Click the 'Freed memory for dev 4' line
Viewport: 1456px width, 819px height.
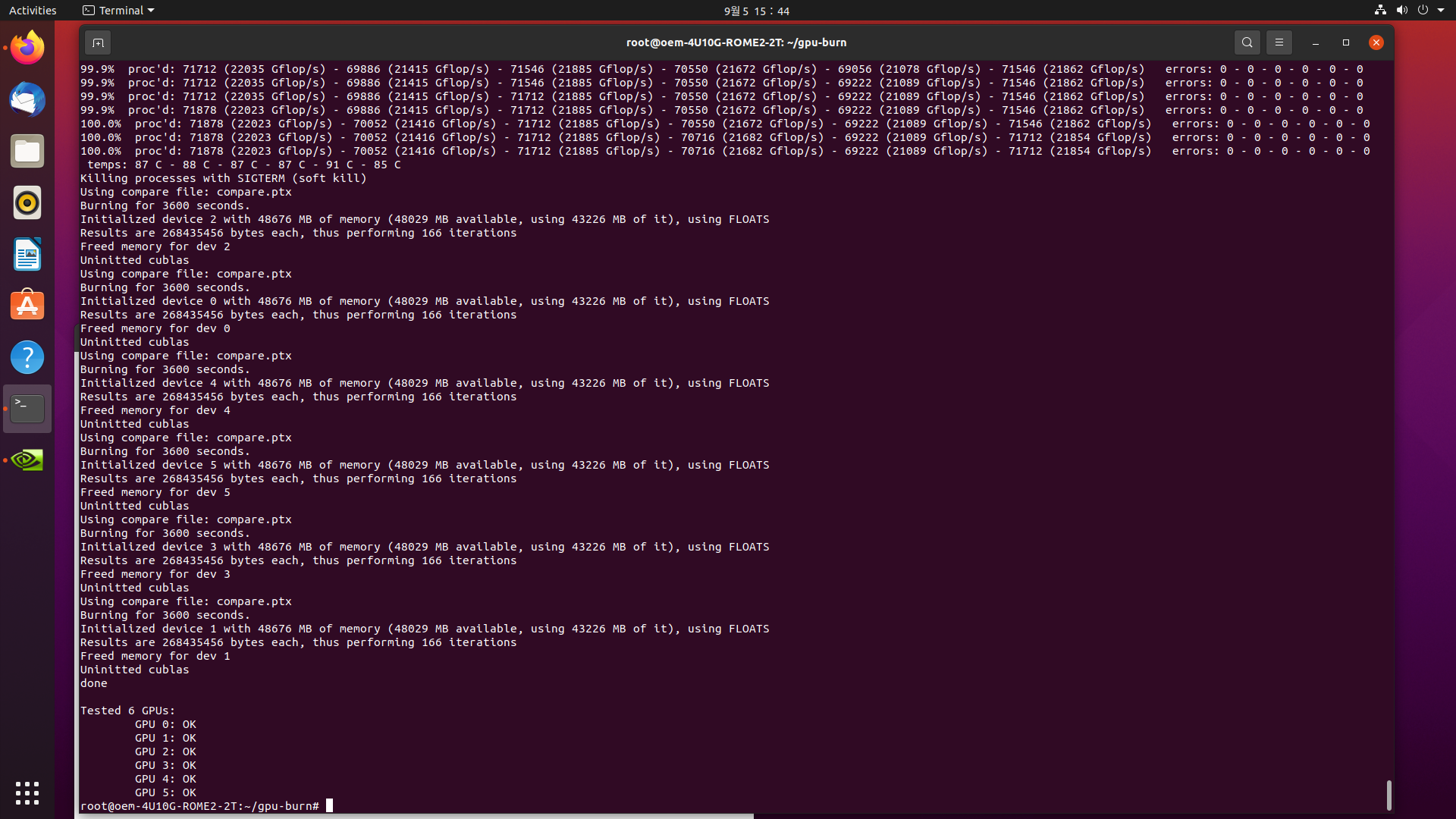coord(155,410)
